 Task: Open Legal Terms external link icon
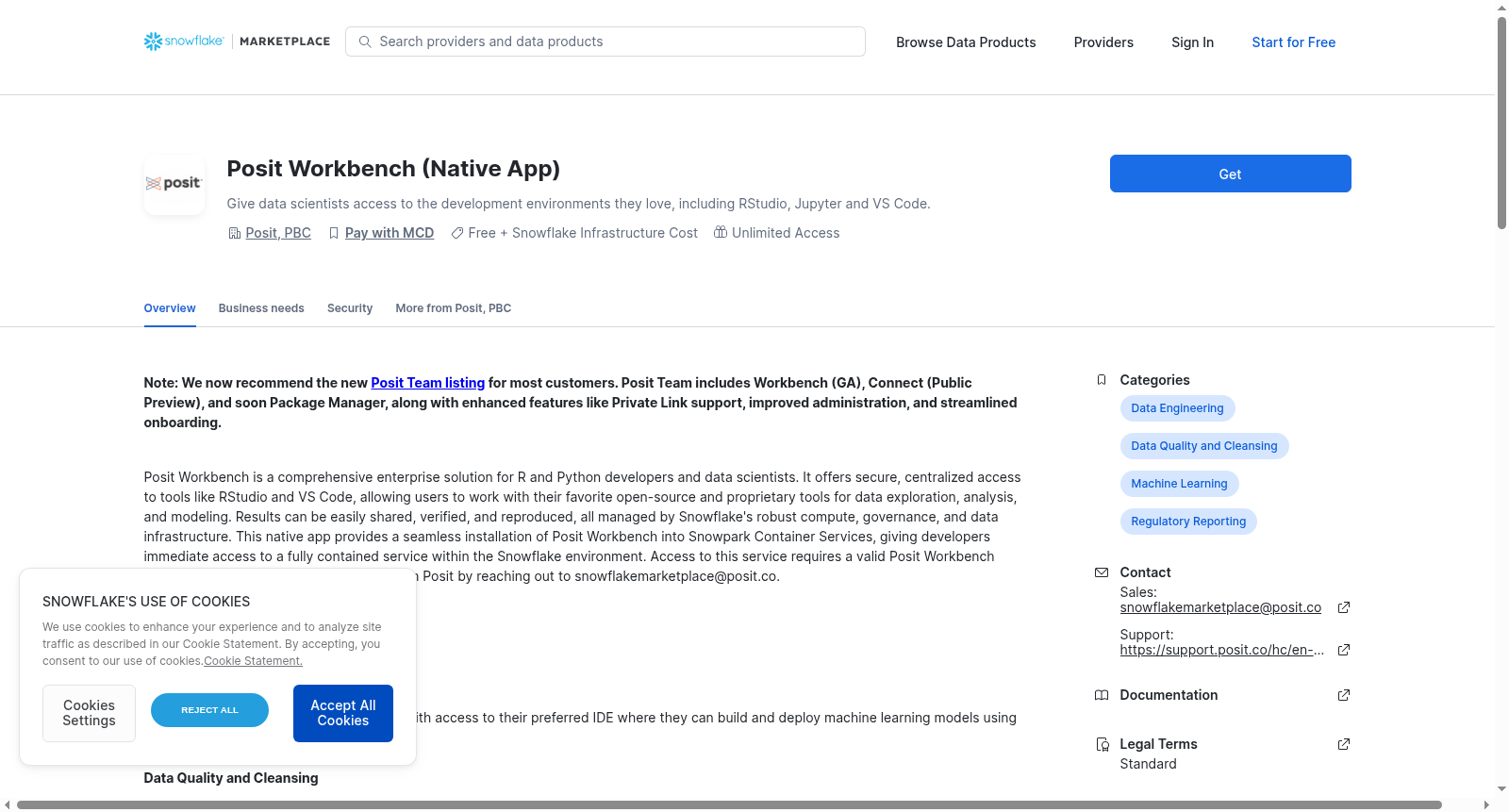[1344, 744]
